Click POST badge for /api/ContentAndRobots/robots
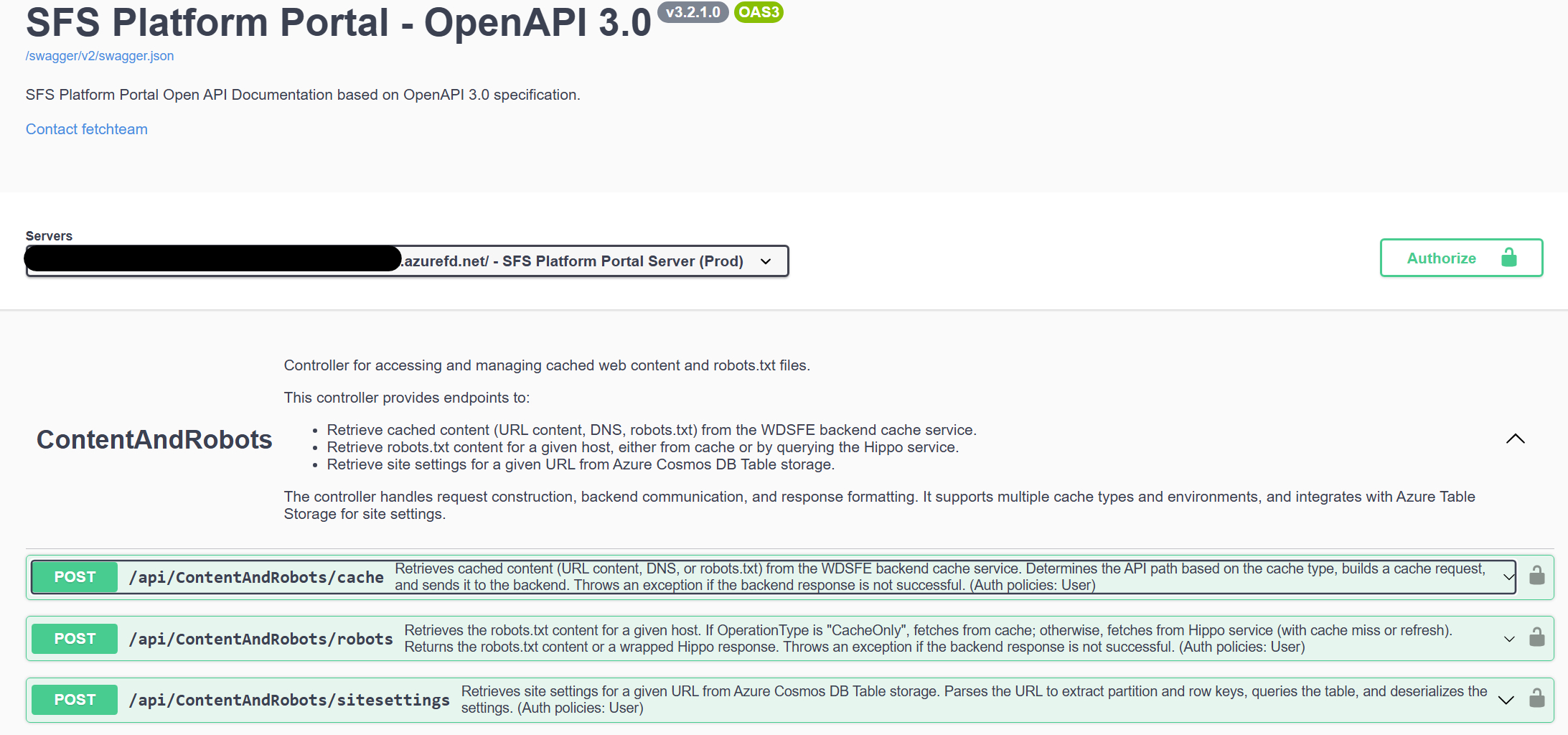This screenshot has height=735, width=1568. pos(75,639)
